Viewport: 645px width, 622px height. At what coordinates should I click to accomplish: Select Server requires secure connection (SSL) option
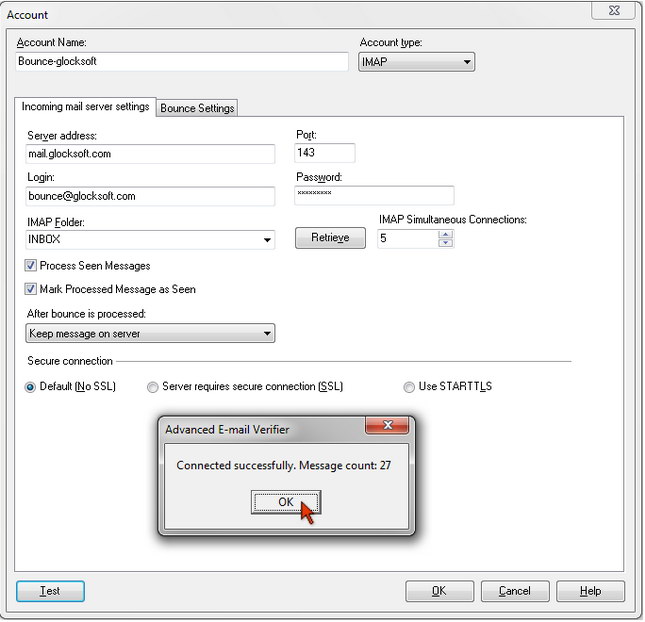[x=153, y=387]
